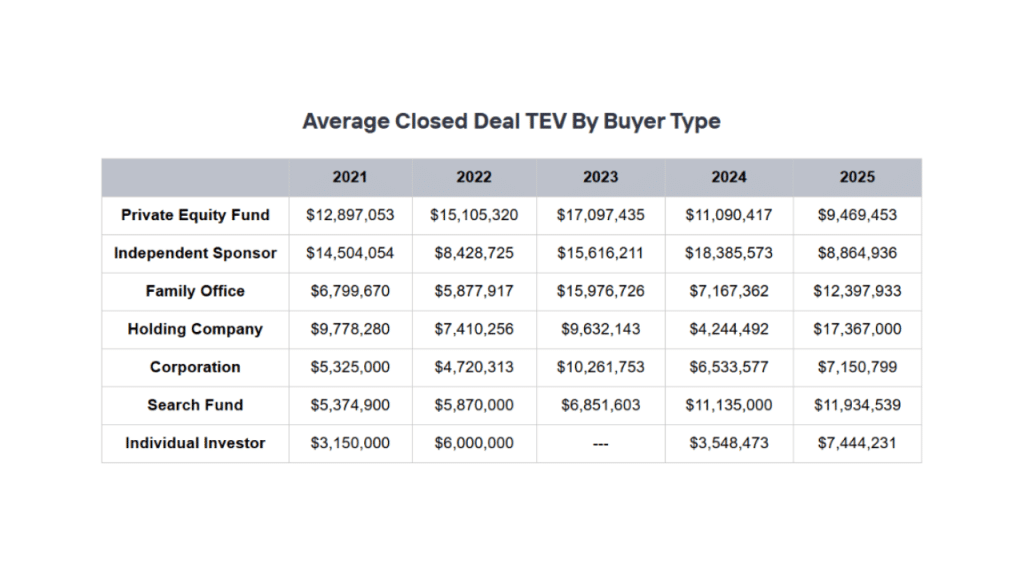1024x576 pixels.
Task: Select the $11,135,000 Search Fund cell
Action: pos(729,405)
